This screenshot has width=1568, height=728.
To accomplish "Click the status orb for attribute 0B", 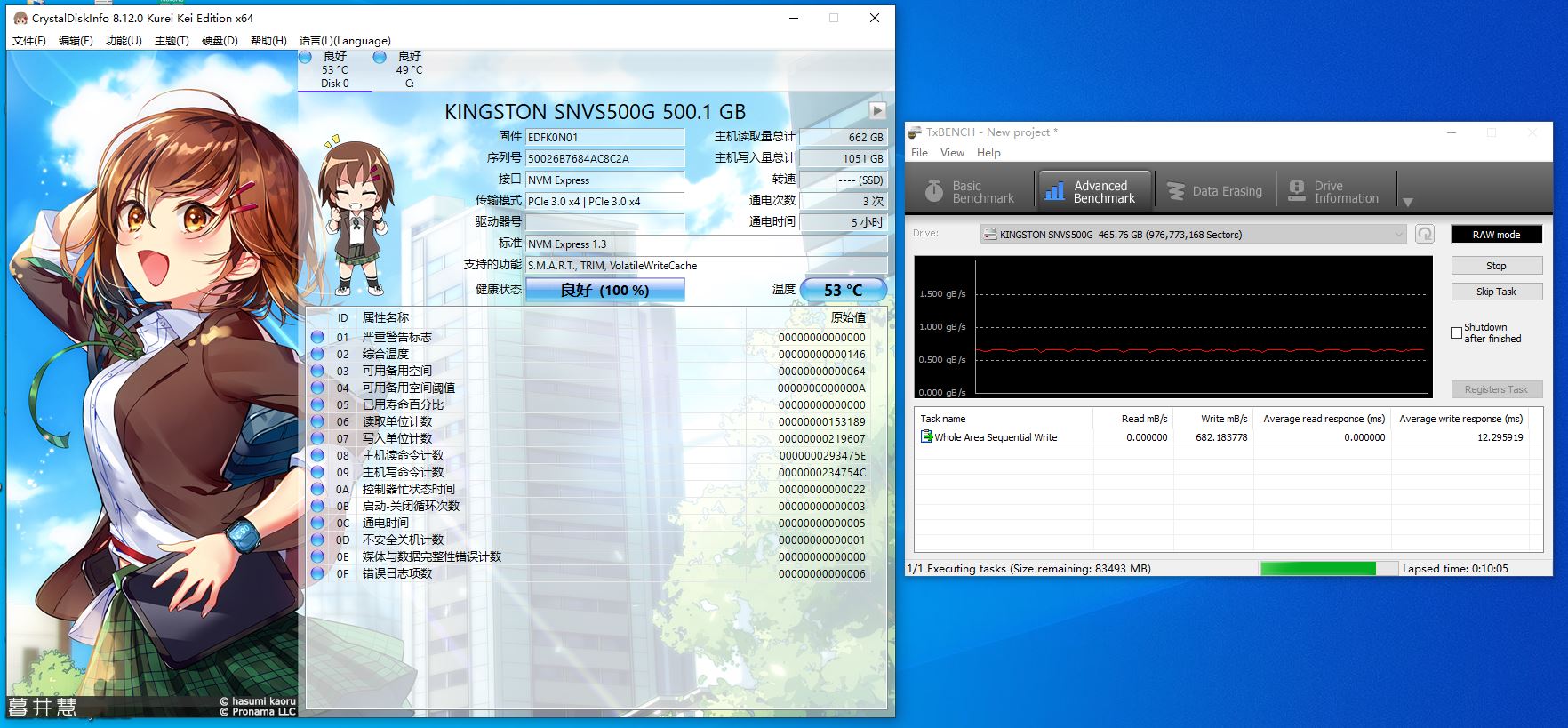I will [x=317, y=506].
